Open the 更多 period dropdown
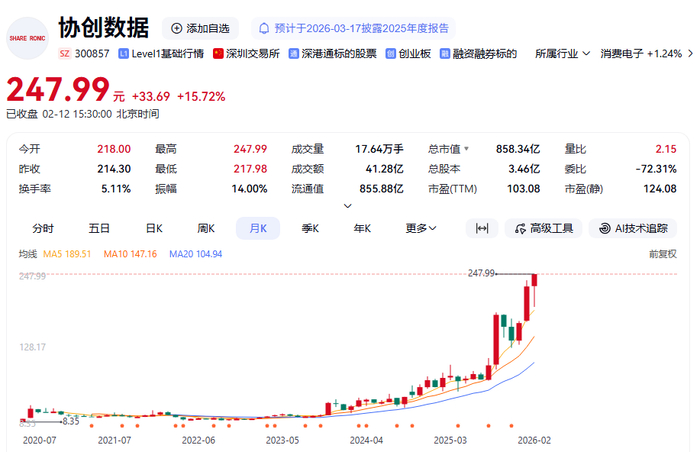 pyautogui.click(x=421, y=229)
